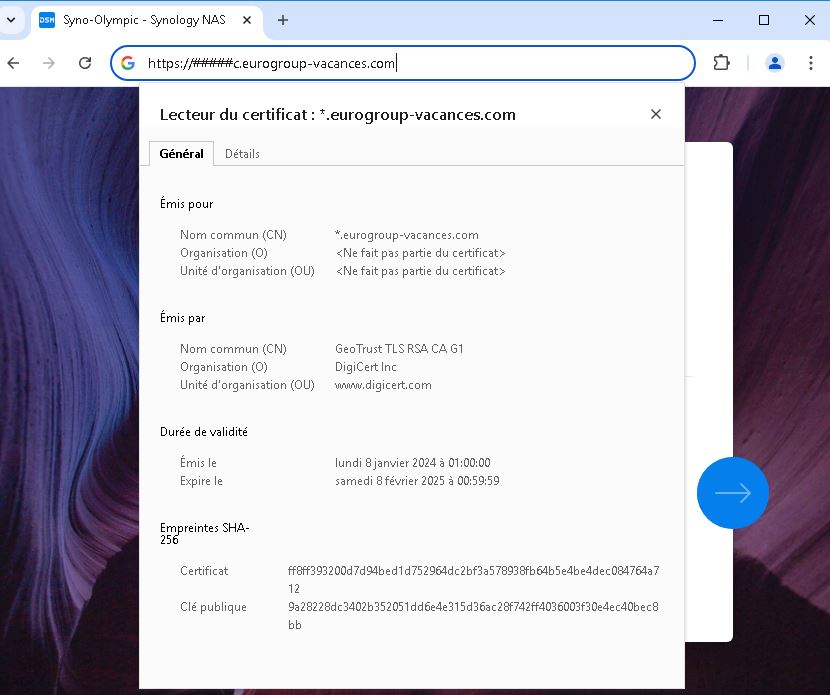
Task: Reload the current page
Action: (x=85, y=64)
